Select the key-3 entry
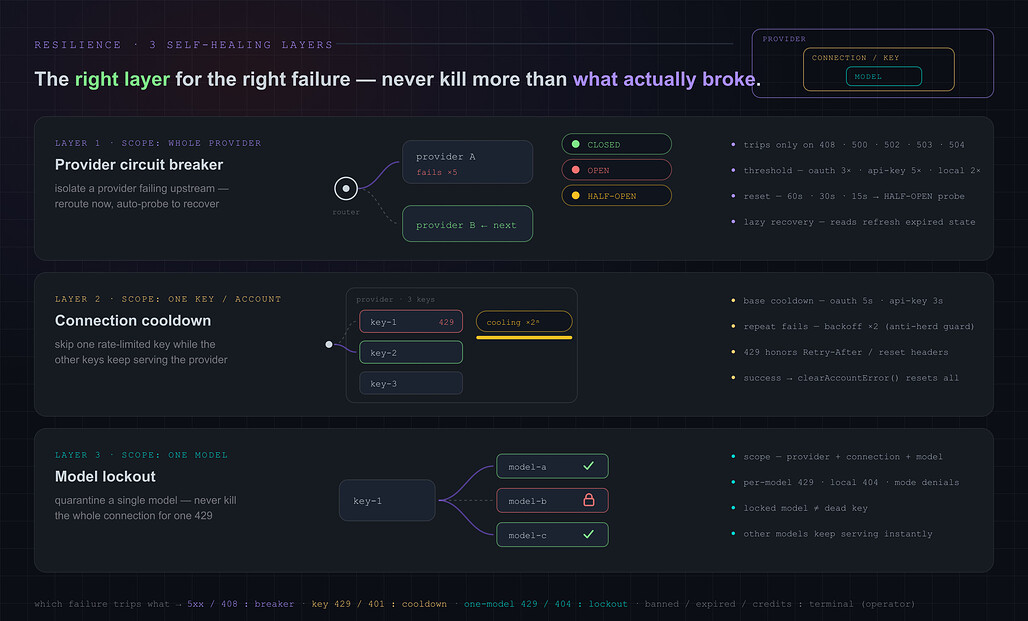This screenshot has height=621, width=1028. (411, 384)
